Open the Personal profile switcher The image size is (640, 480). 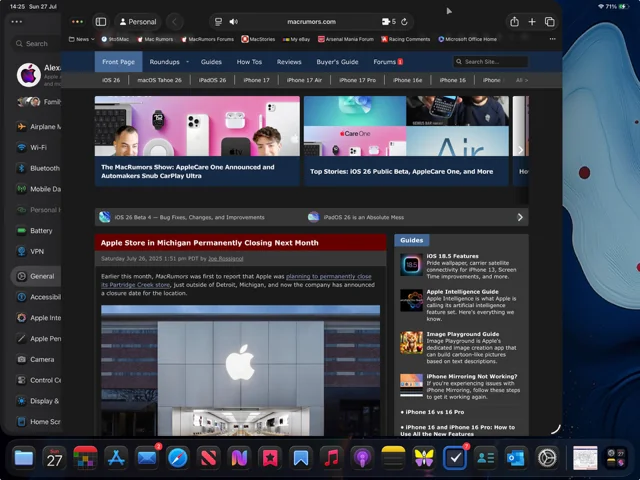point(138,22)
